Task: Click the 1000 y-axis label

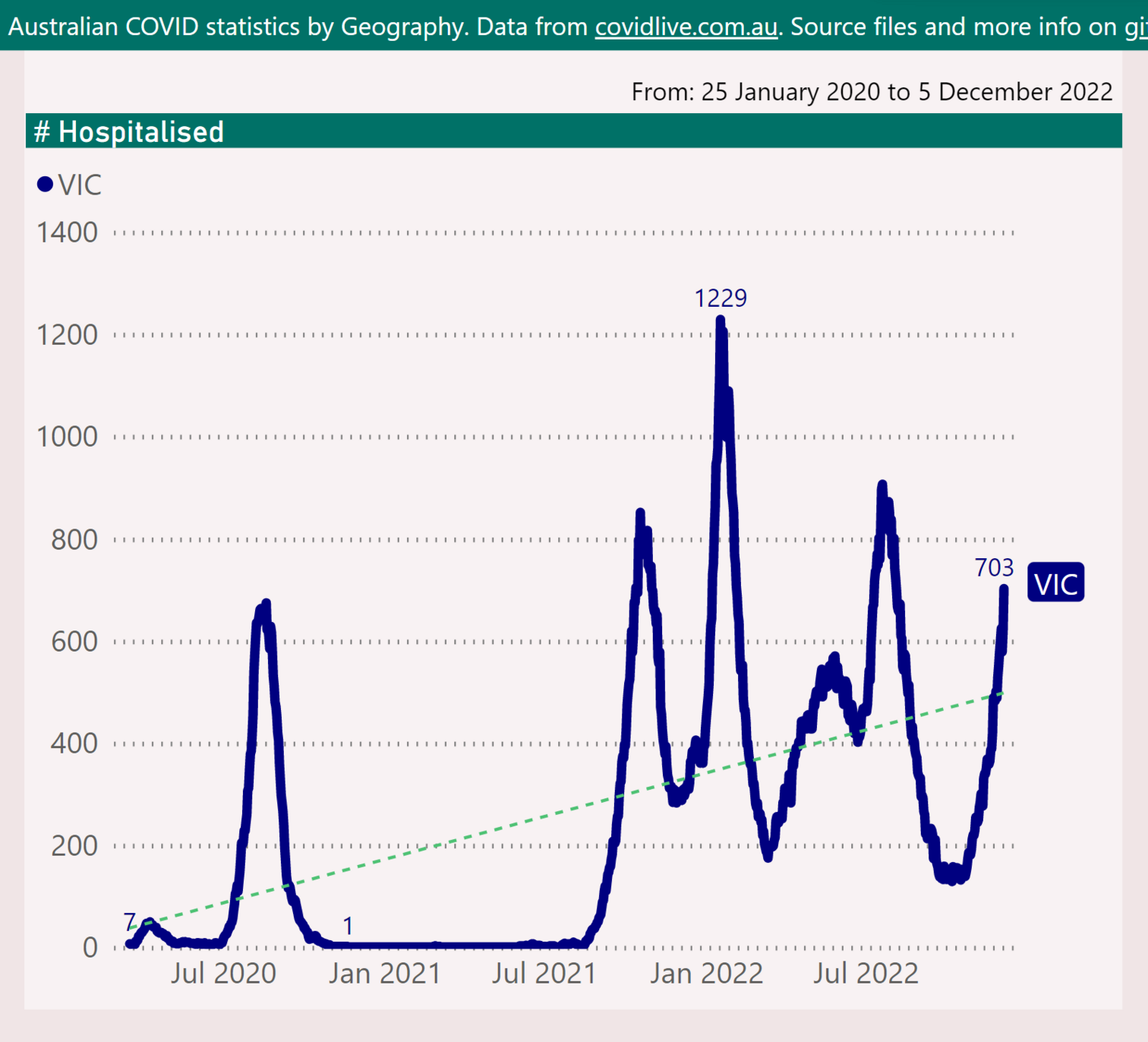Action: (68, 437)
